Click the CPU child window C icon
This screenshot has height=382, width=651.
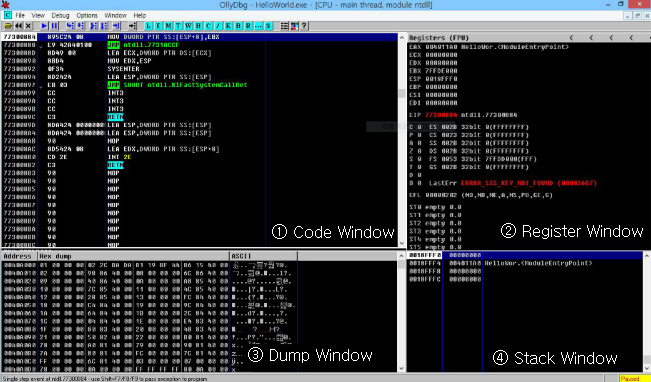(8, 15)
